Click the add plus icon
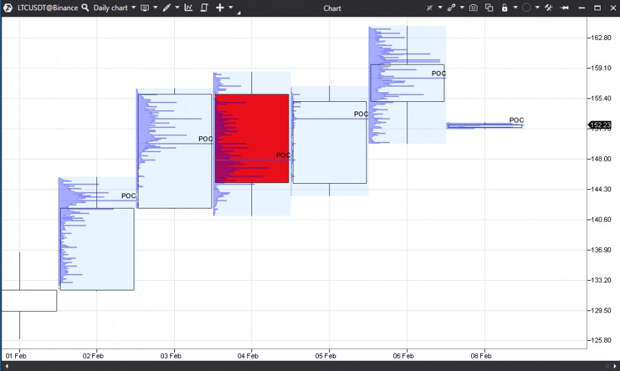The width and height of the screenshot is (620, 371). click(220, 8)
